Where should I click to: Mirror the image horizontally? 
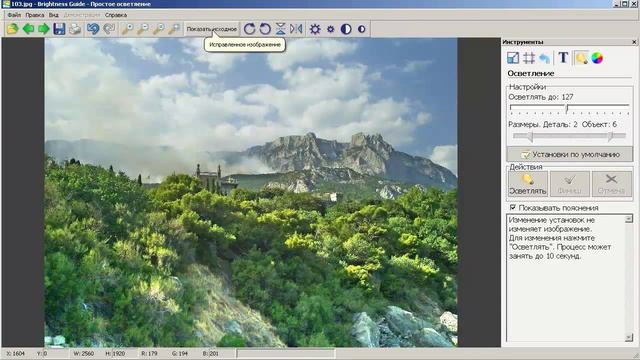296,29
